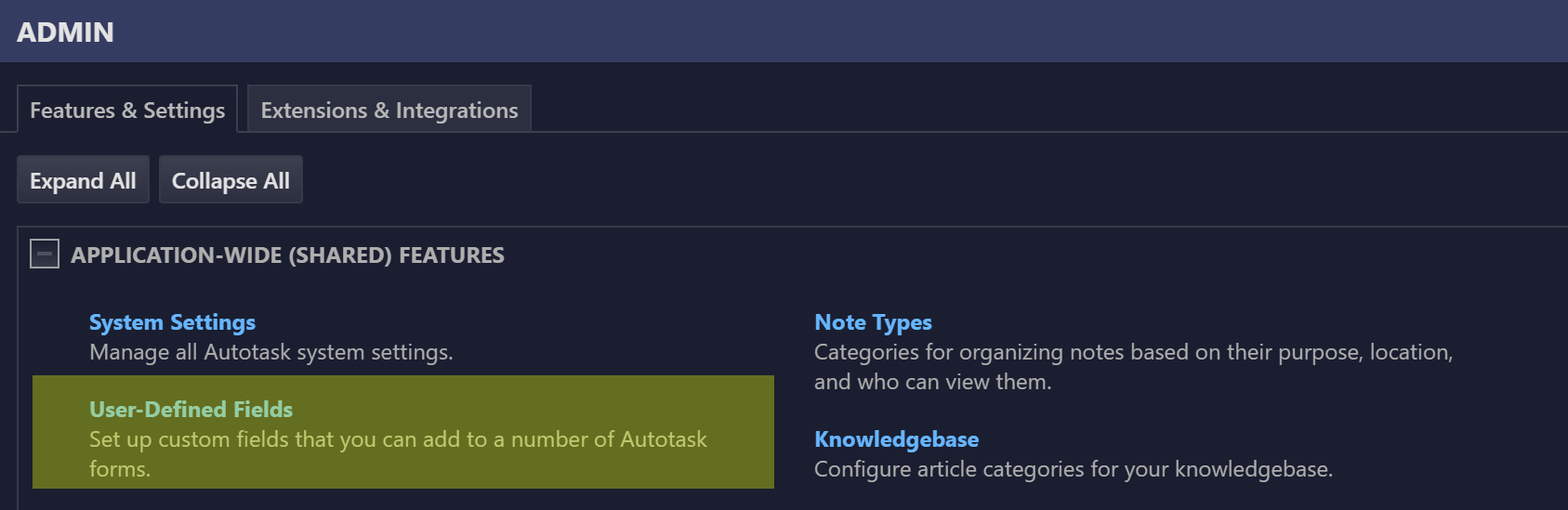Click the dark blue ADMIN header bar

784,32
